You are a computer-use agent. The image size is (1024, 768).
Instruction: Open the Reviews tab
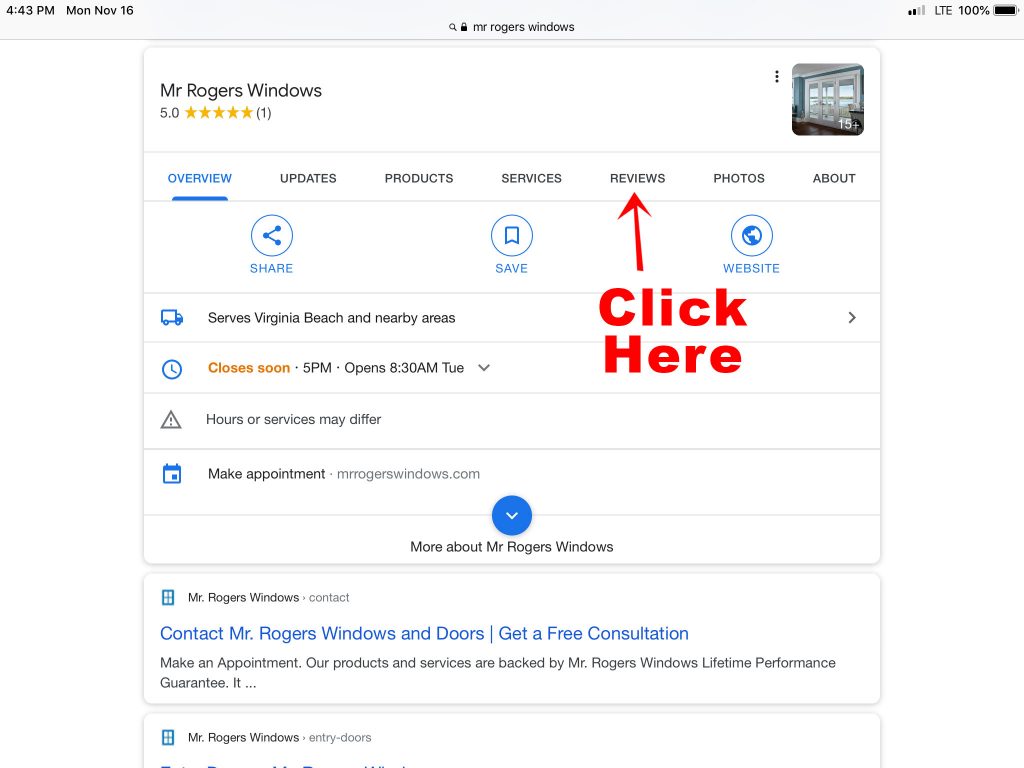click(x=637, y=178)
